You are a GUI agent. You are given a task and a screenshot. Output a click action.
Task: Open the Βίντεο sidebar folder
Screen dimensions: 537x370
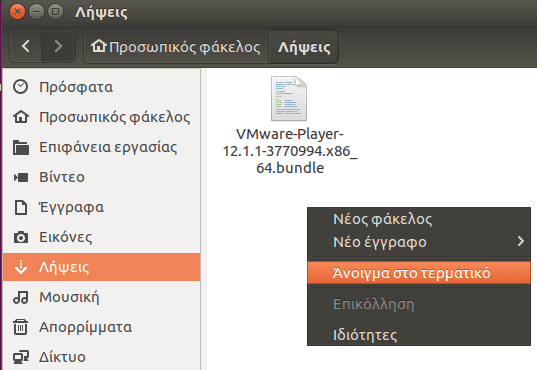tap(101, 177)
